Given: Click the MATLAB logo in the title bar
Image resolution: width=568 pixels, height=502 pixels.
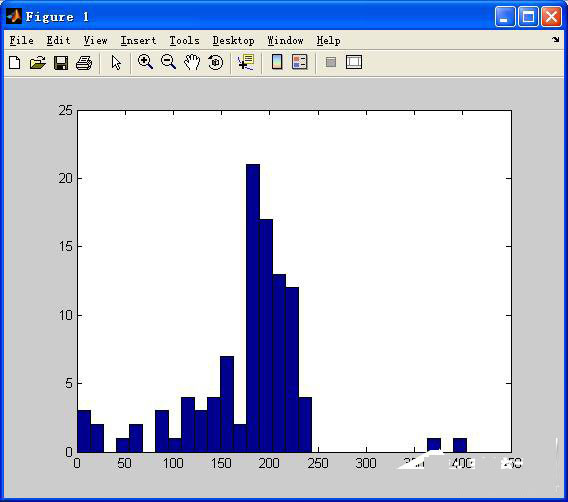Looking at the screenshot, I should click(x=14, y=16).
